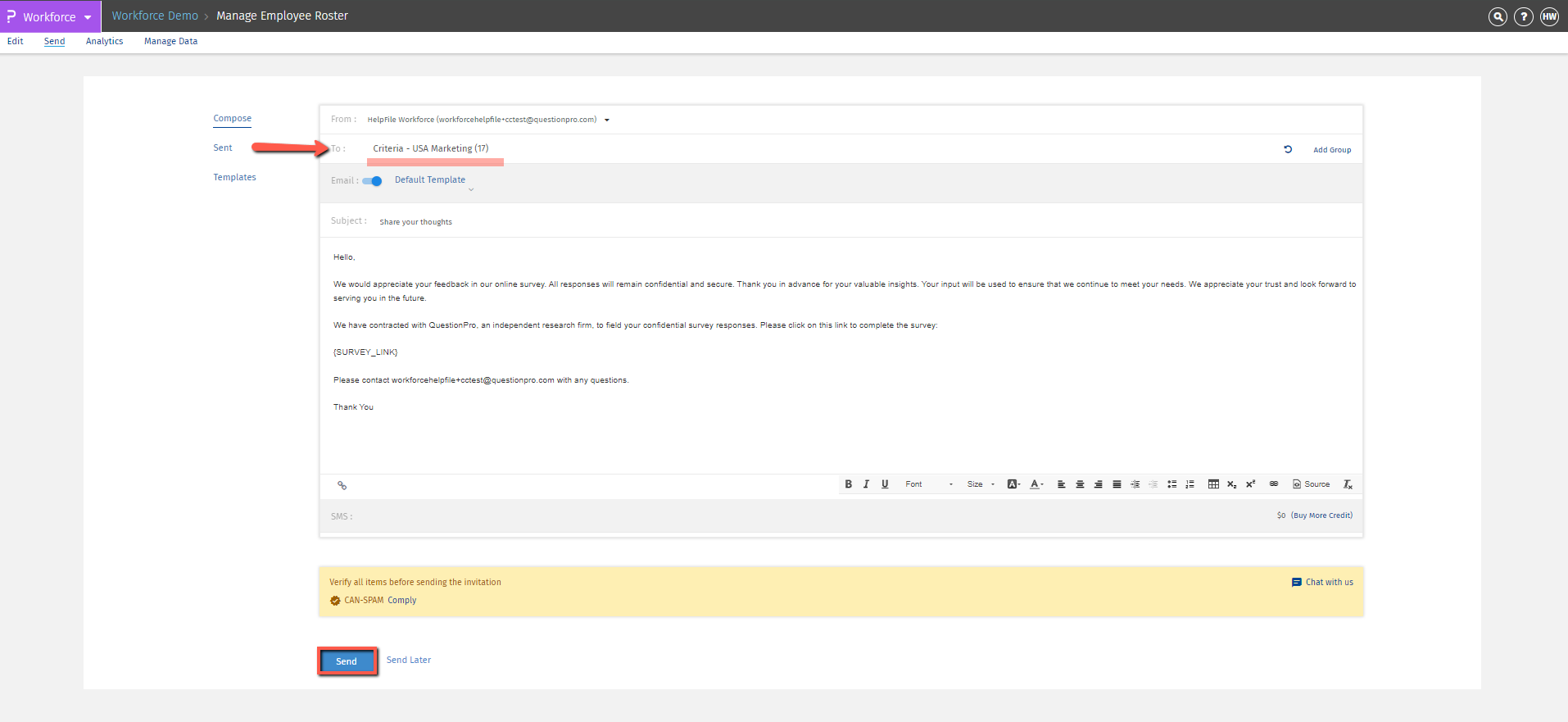Open the Workforce product switcher dropdown
The height and width of the screenshot is (722, 1568).
[x=50, y=16]
